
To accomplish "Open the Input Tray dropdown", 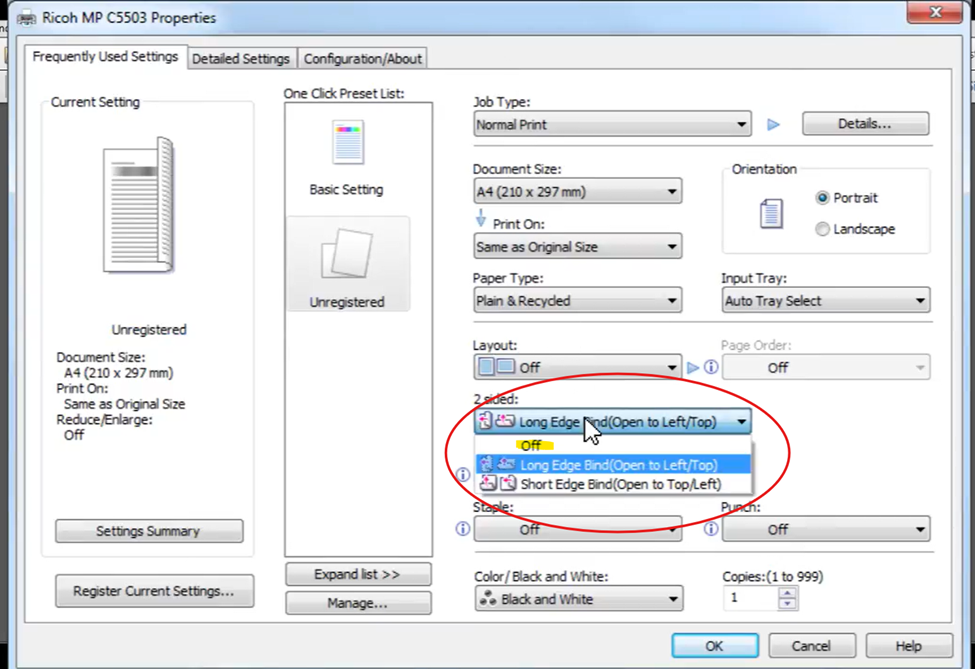I will point(826,301).
